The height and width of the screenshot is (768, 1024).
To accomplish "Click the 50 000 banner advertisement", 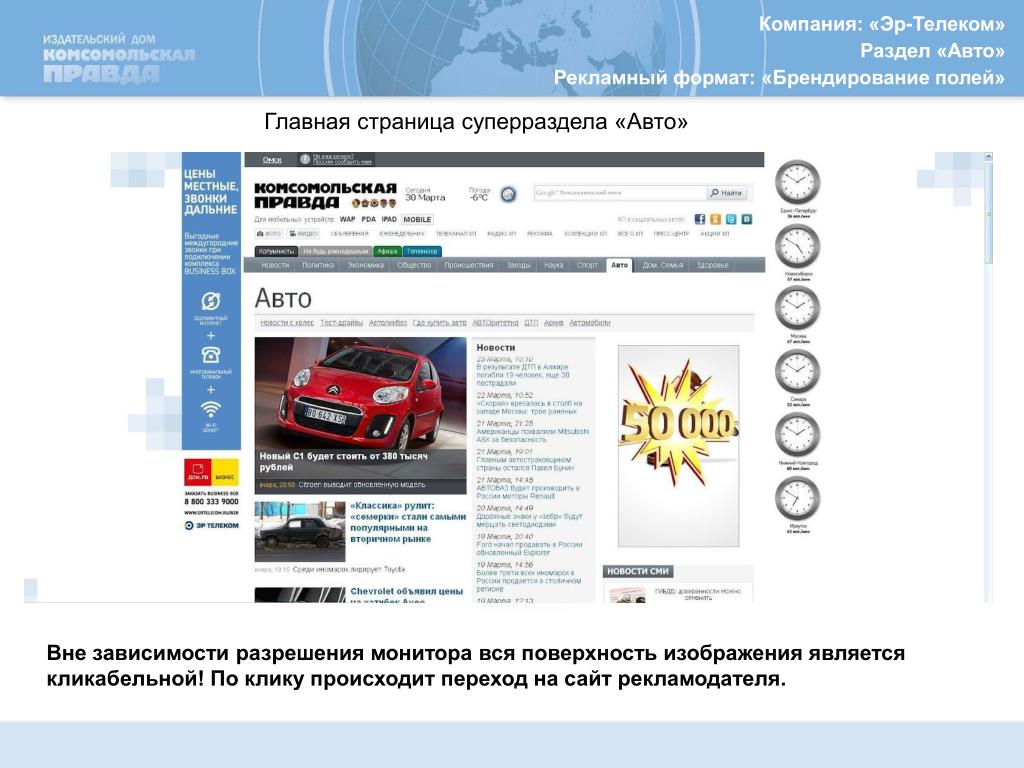I will click(679, 446).
